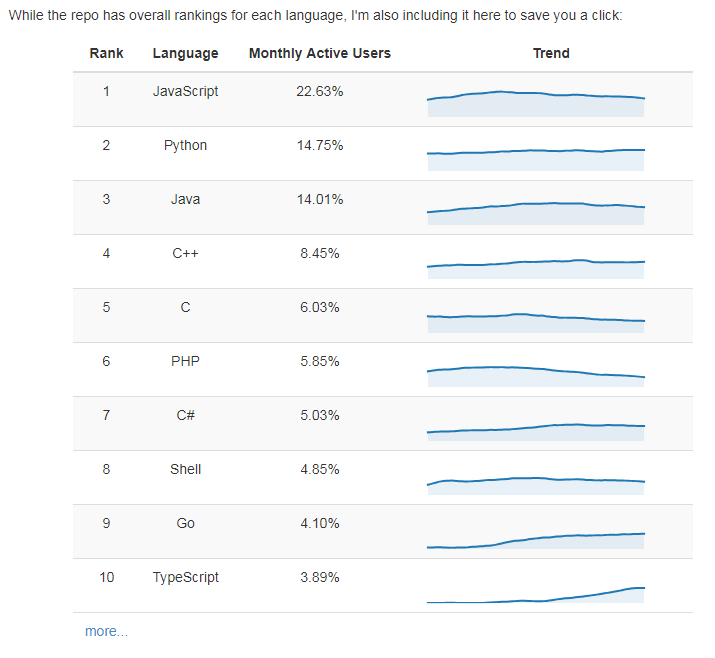Click the Python trend sparkline chart
The width and height of the screenshot is (715, 658).
[x=536, y=160]
